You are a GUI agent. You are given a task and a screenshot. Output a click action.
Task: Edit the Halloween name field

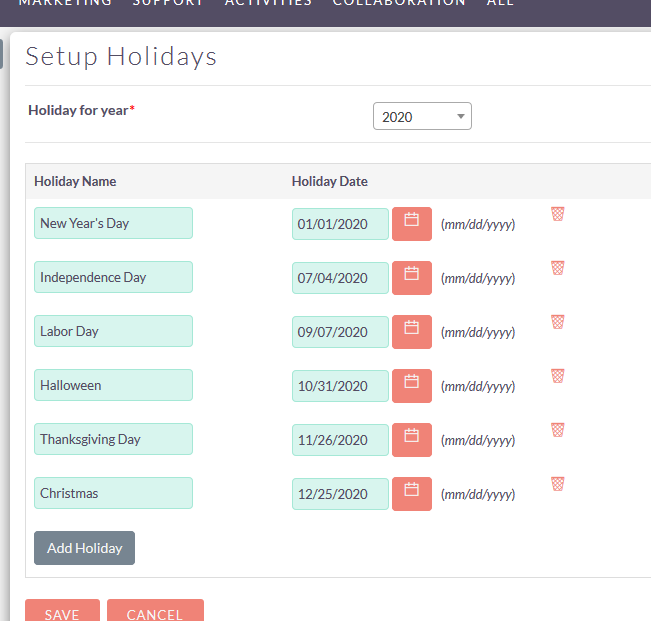pos(113,385)
